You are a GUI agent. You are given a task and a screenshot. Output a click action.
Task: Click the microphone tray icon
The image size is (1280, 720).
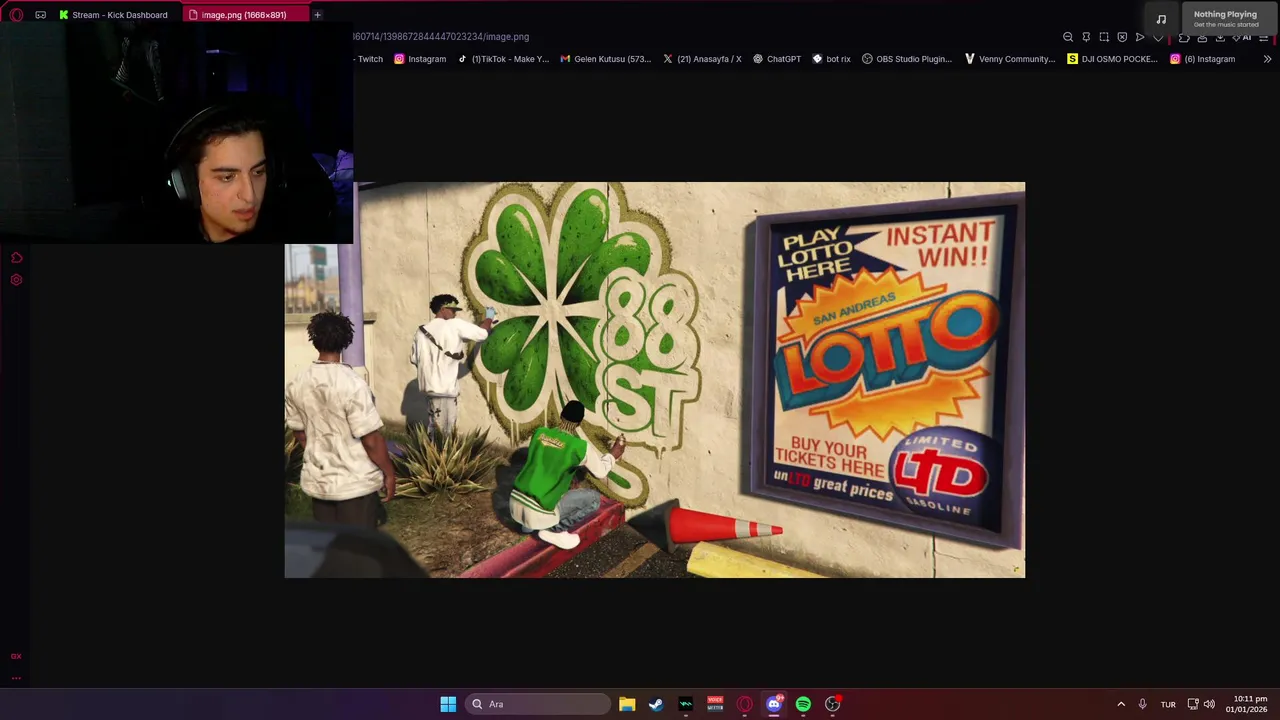pos(1142,704)
